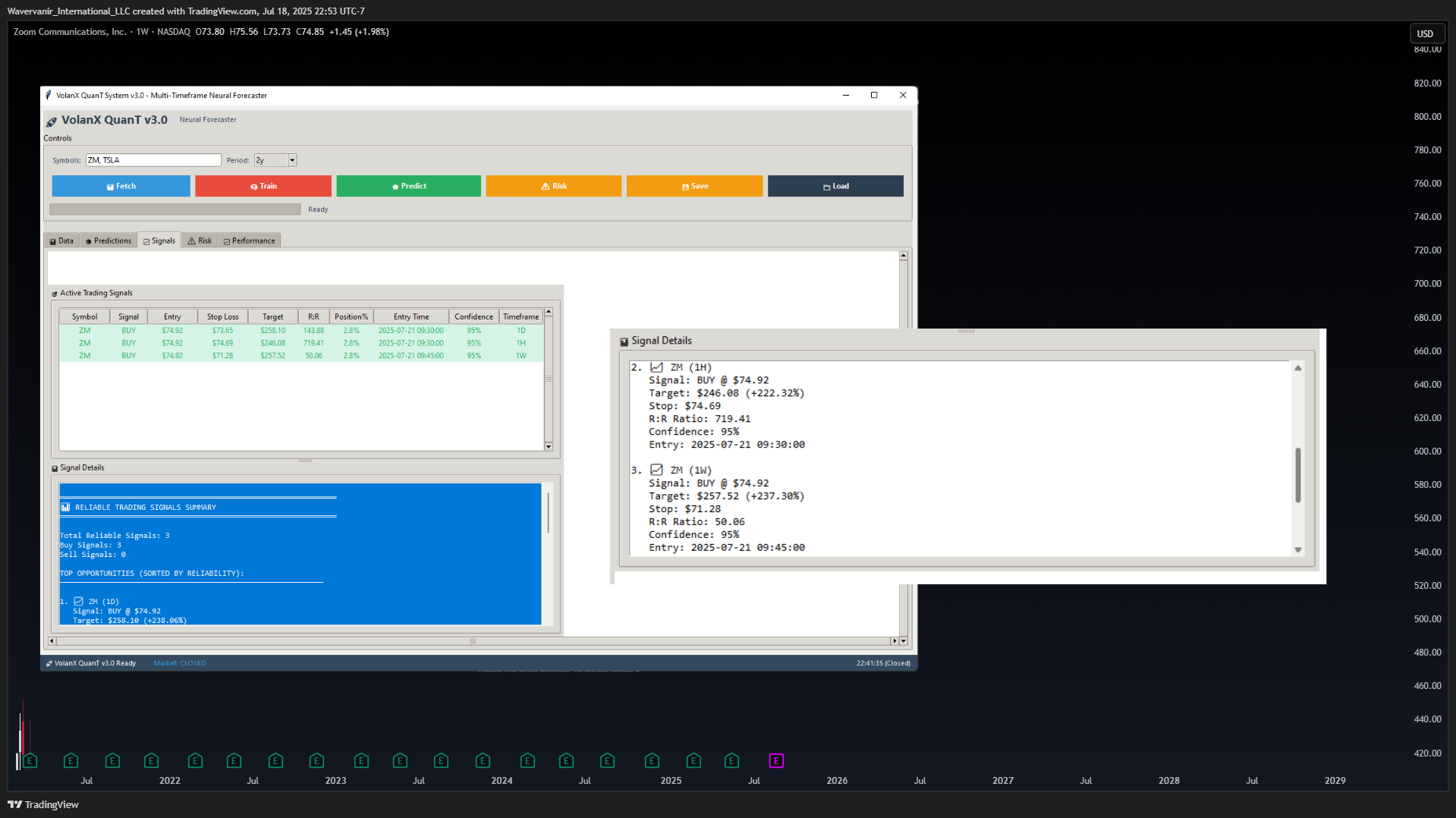
Task: Switch to the Performance tab
Action: tap(250, 241)
